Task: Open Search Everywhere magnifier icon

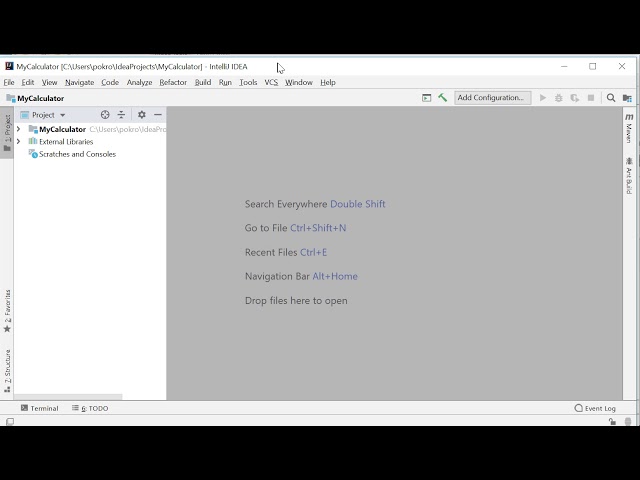Action: (611, 98)
